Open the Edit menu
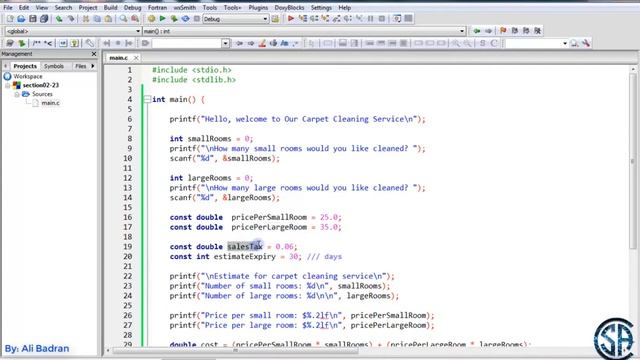This screenshot has height=360, width=640. pyautogui.click(x=24, y=7)
